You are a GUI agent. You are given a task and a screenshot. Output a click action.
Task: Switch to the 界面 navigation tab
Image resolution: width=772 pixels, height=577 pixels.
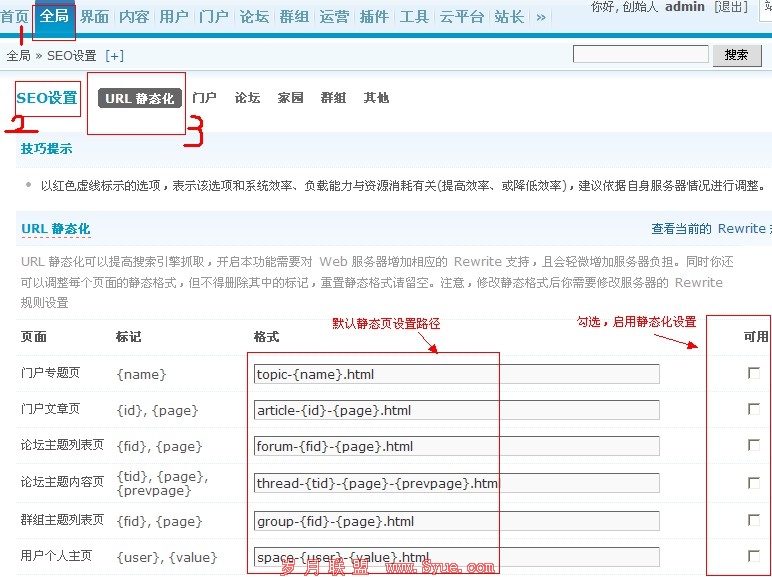coord(94,17)
